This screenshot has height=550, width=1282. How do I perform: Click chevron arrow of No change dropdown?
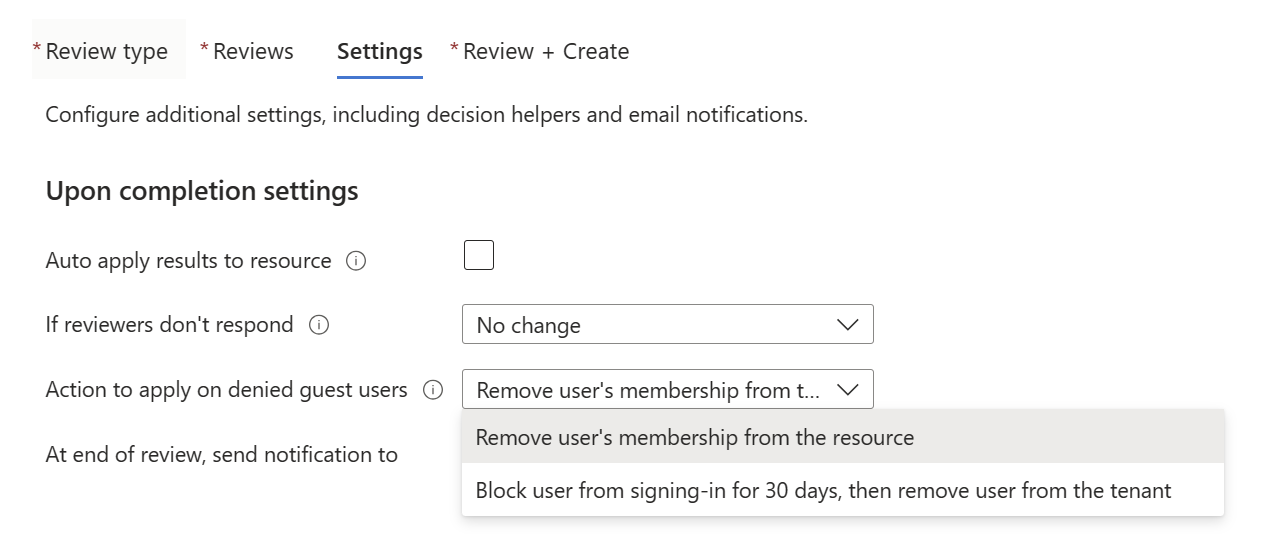coord(847,325)
